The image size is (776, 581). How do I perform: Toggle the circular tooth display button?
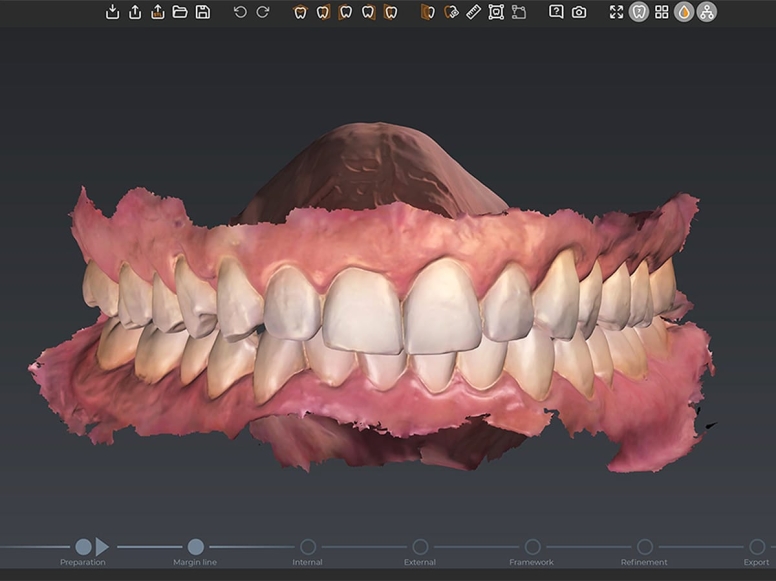639,12
